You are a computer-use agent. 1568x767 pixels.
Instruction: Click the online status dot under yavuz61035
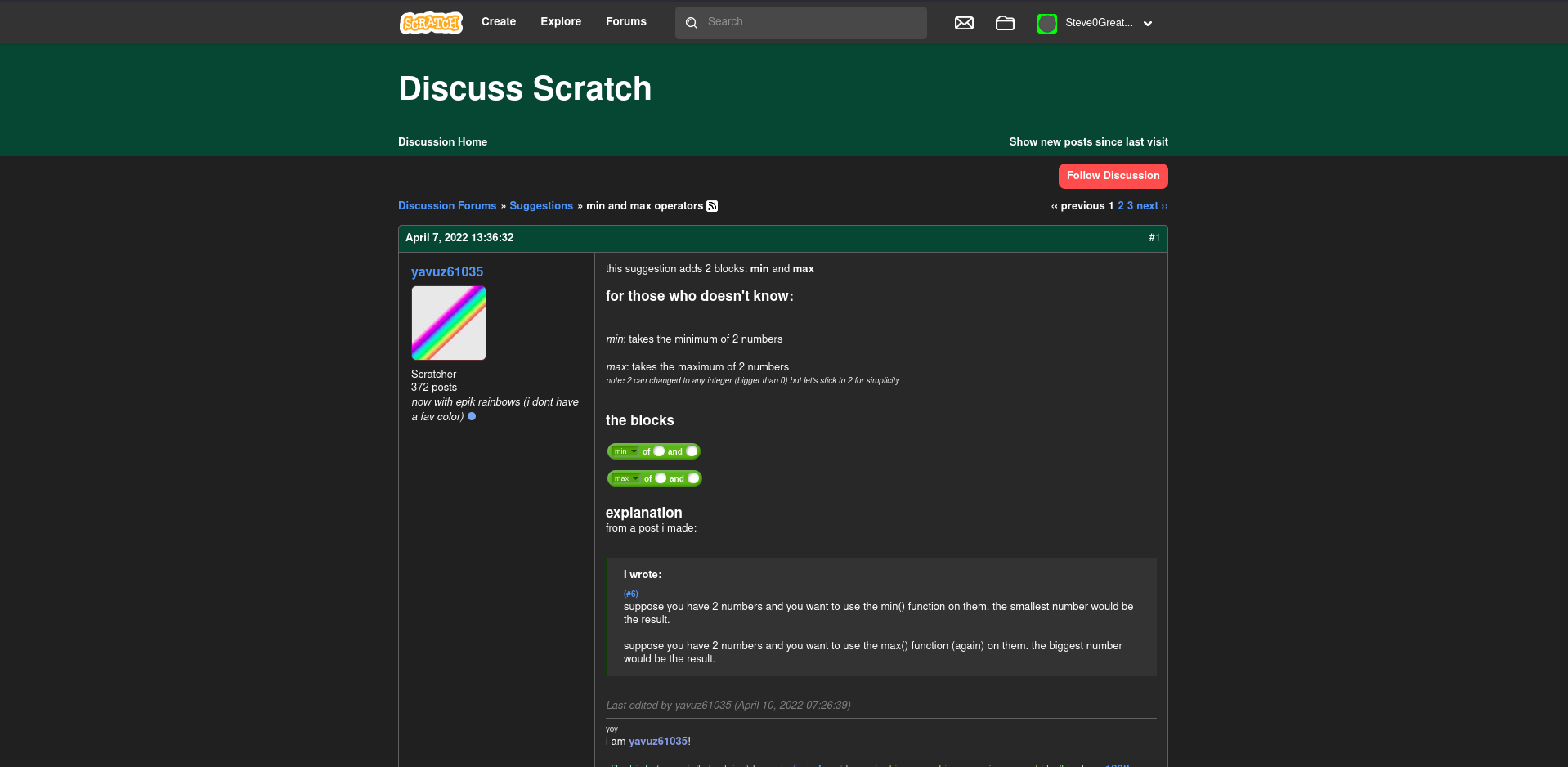point(472,416)
